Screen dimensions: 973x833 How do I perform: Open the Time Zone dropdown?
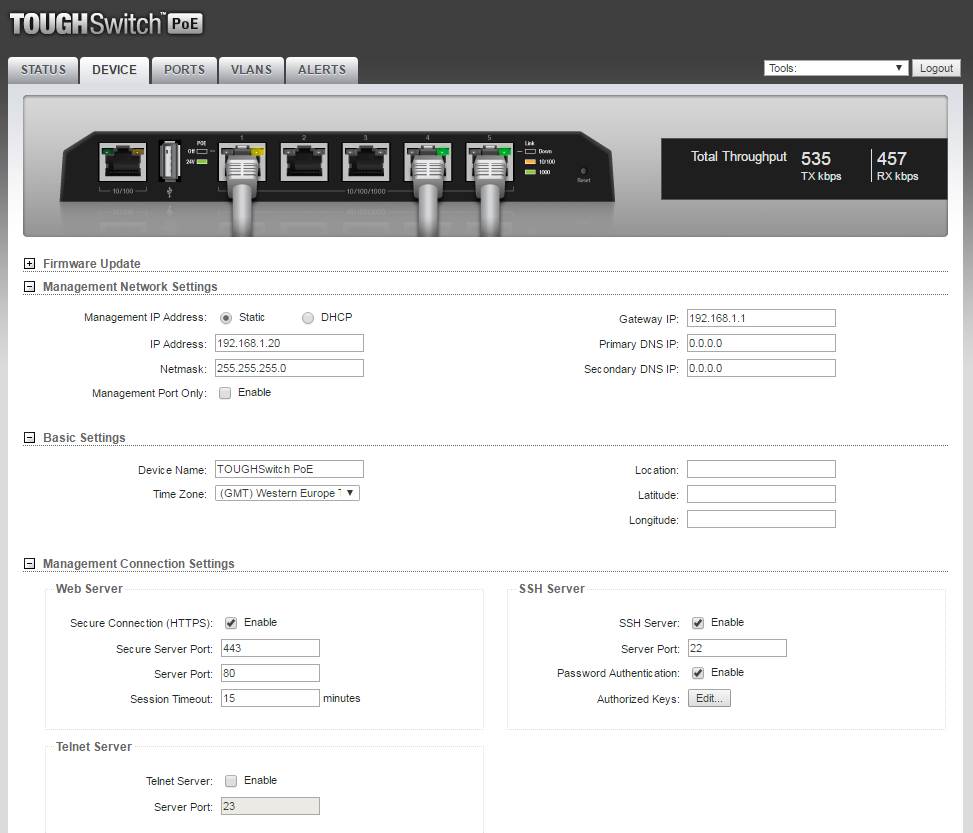287,494
